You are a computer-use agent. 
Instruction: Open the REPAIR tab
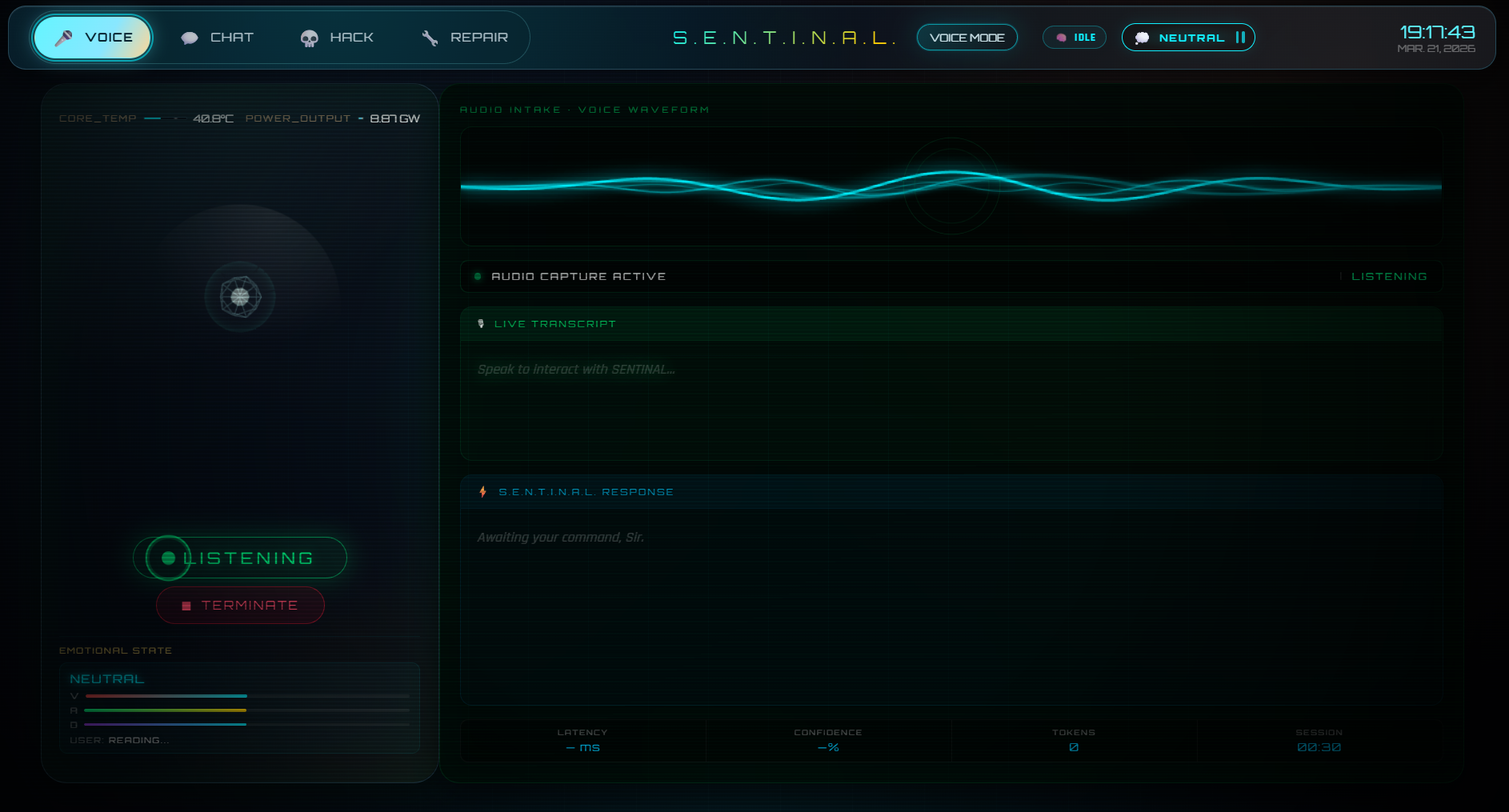pyautogui.click(x=464, y=37)
